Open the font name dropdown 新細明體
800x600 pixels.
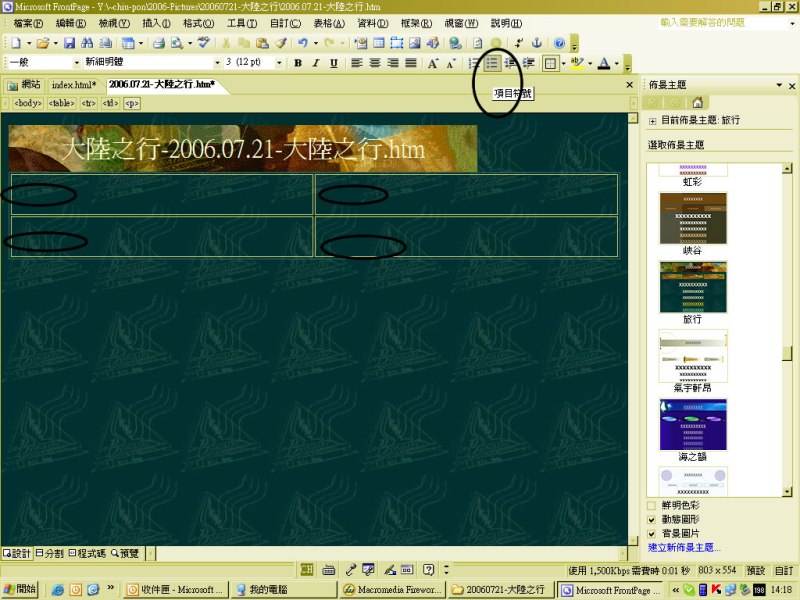(x=217, y=63)
